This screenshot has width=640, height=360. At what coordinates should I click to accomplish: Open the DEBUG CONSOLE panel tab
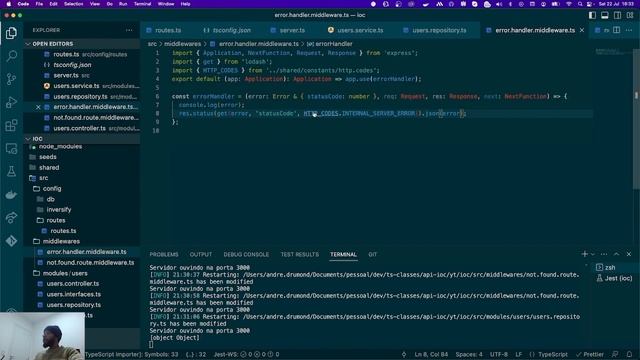246,254
